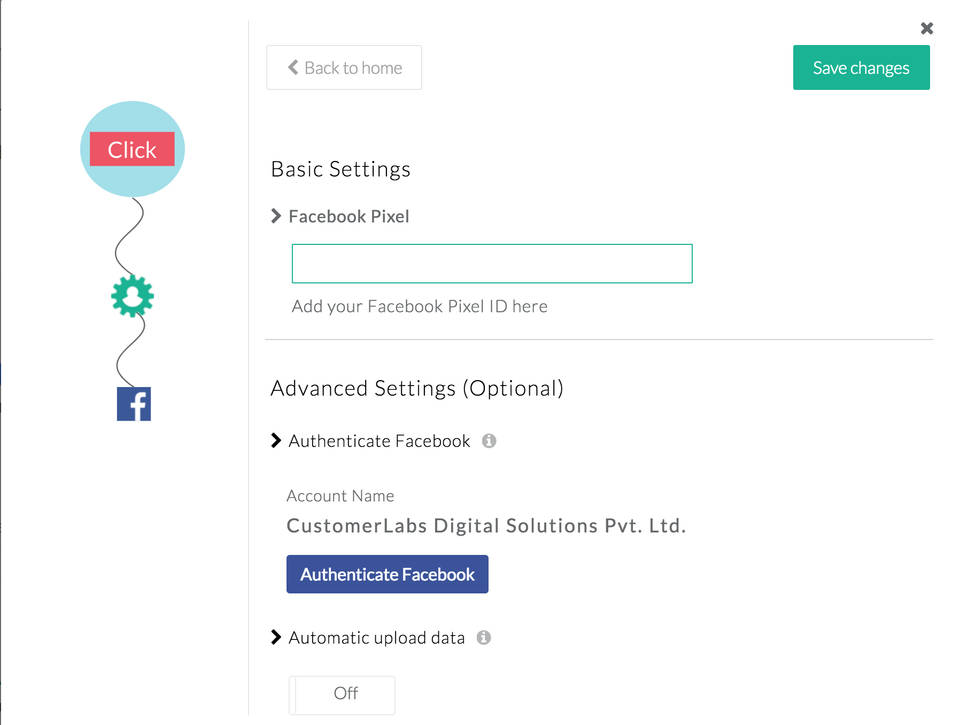Collapse the Facebook Pixel section chevron
The height and width of the screenshot is (725, 960).
pyautogui.click(x=276, y=216)
